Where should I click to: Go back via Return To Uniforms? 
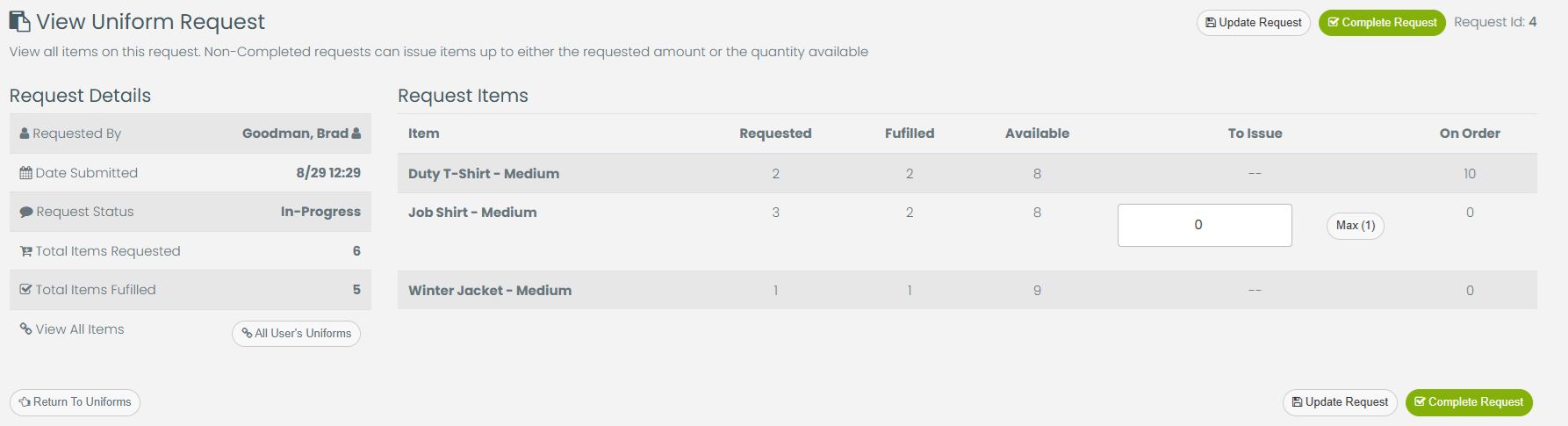tap(75, 402)
